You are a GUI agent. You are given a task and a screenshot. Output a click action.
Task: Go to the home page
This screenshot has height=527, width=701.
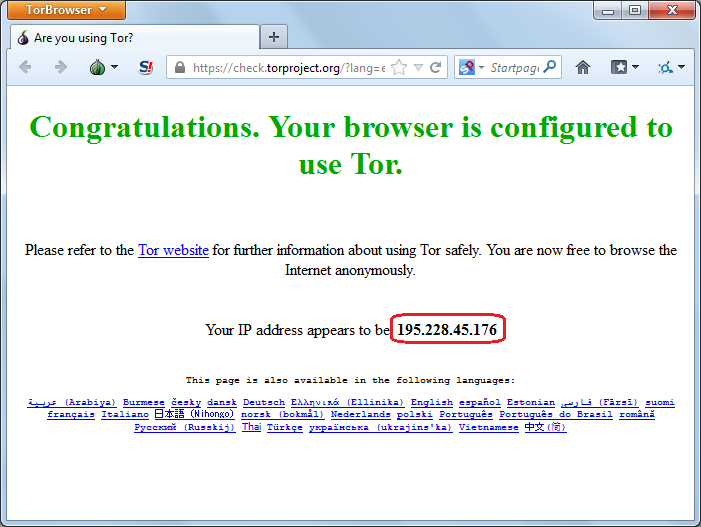583,67
